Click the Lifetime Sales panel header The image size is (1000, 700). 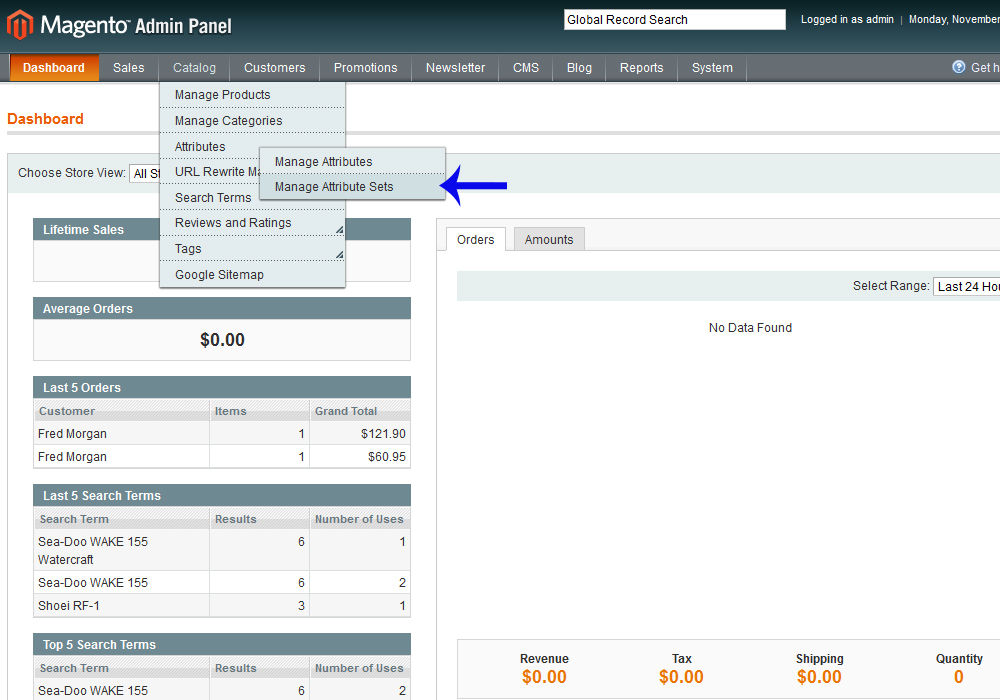(96, 230)
